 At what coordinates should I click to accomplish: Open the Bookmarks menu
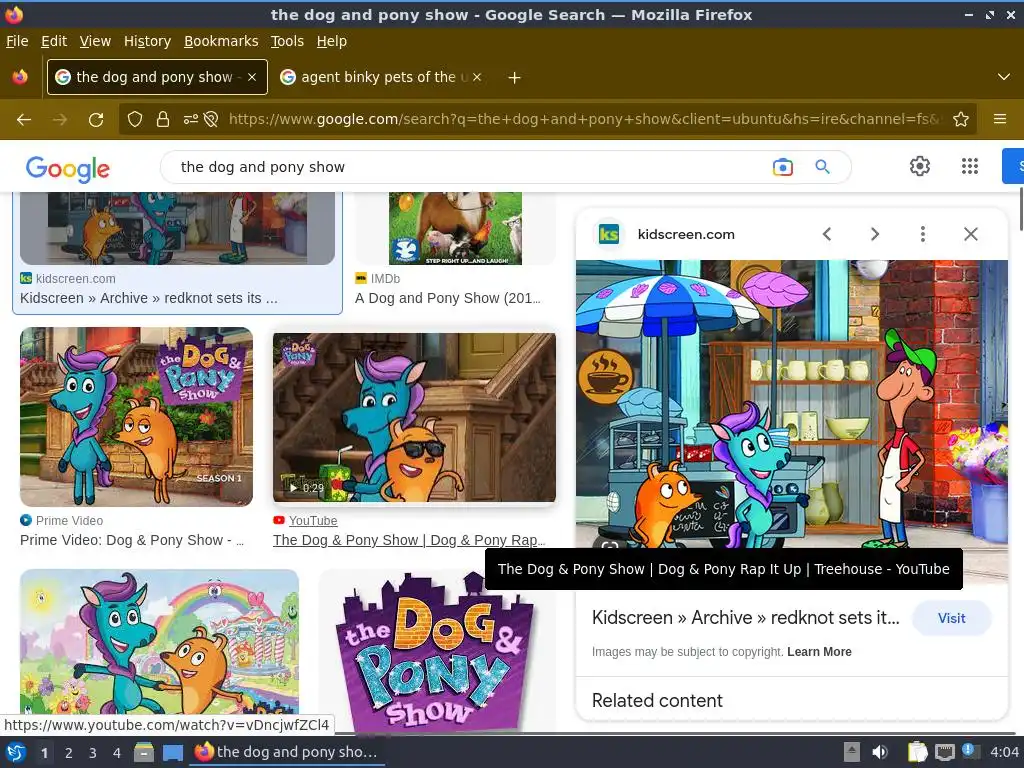pyautogui.click(x=221, y=41)
